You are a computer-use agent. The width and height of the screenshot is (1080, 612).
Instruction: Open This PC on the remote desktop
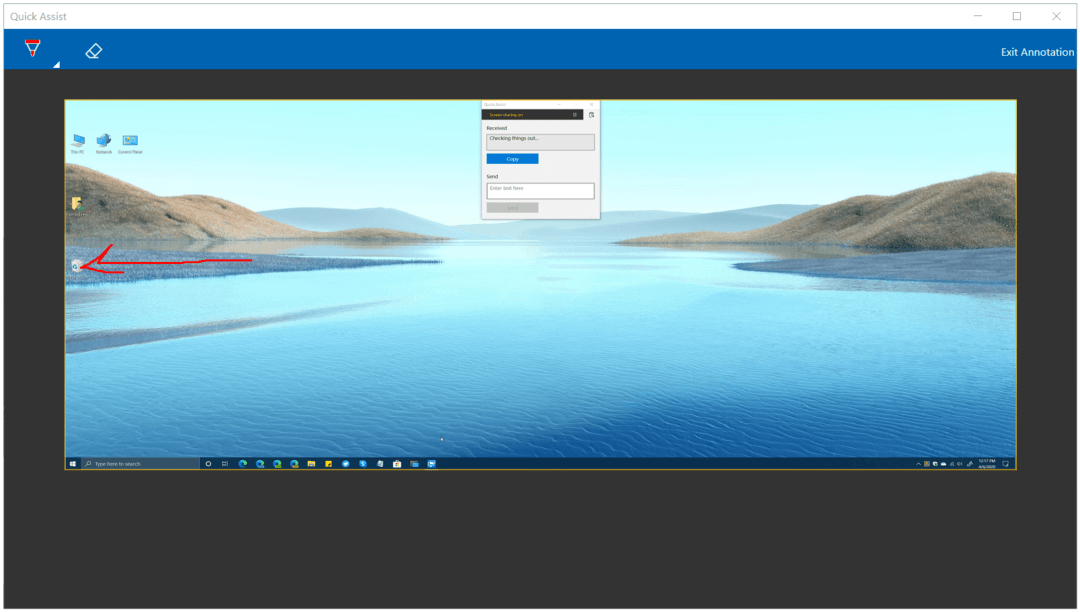78,140
